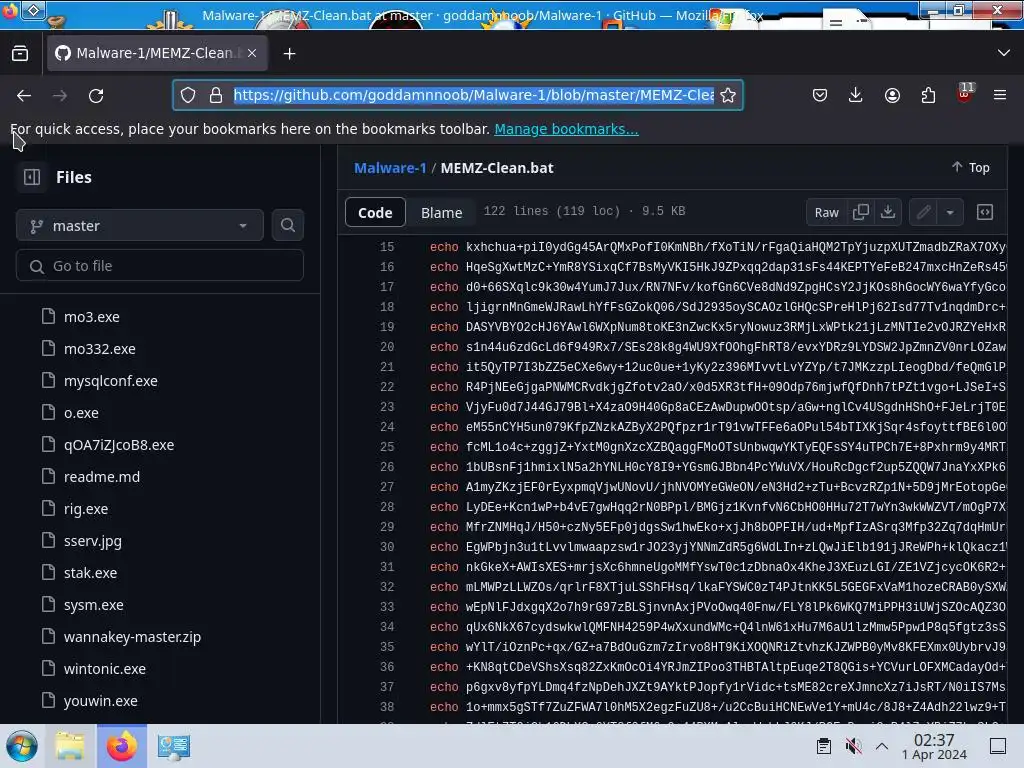Open File Explorer from the taskbar
This screenshot has width=1024, height=768.
pos(70,746)
